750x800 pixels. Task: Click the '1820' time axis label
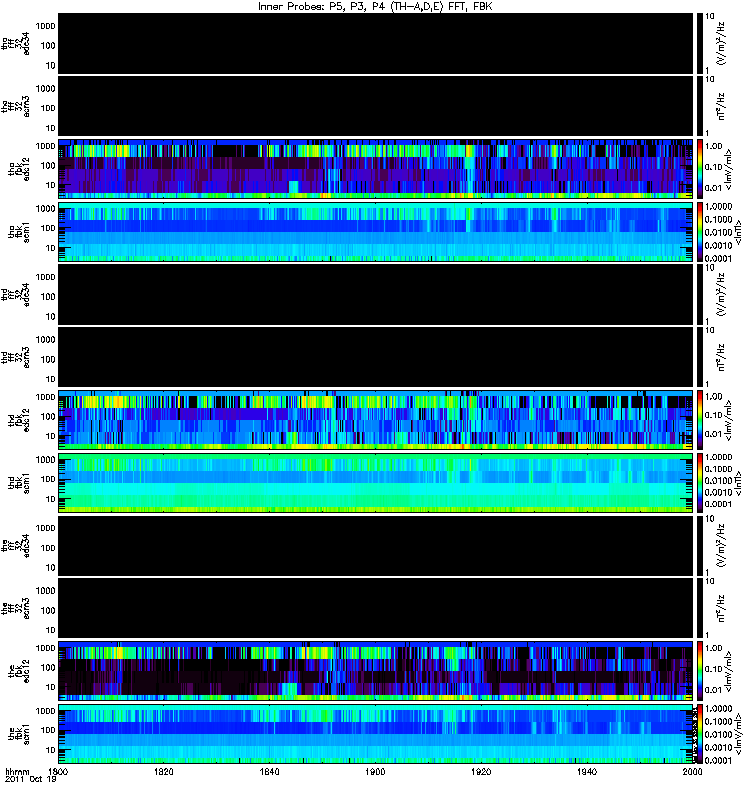(164, 771)
